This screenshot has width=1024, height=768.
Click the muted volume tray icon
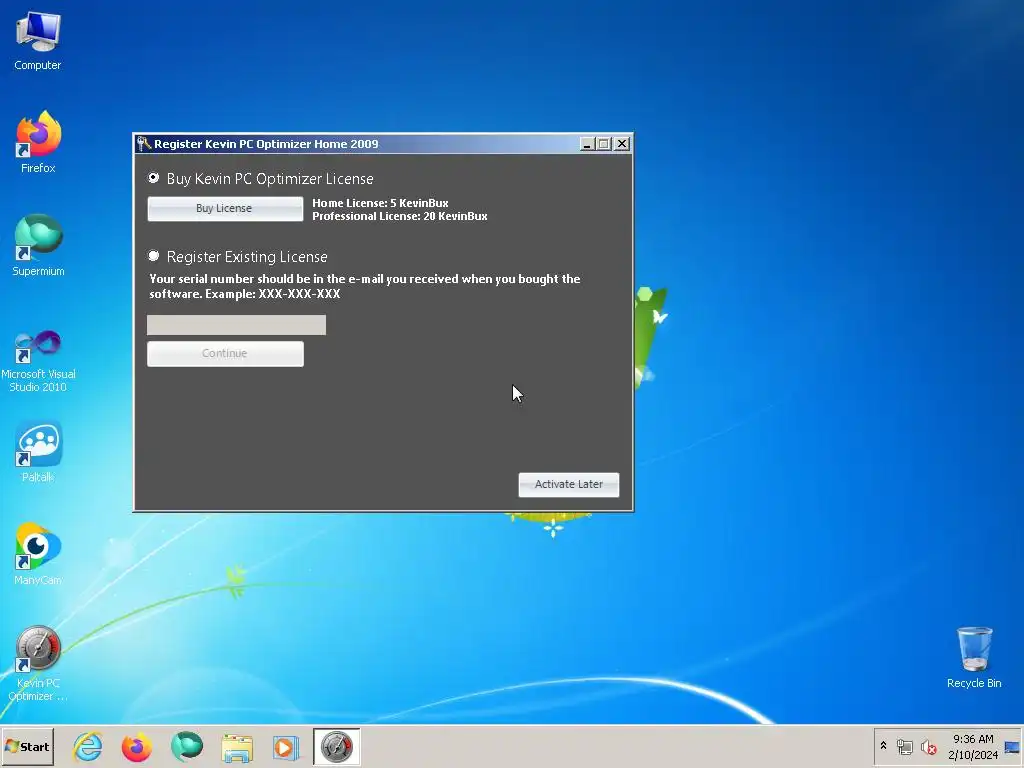928,746
